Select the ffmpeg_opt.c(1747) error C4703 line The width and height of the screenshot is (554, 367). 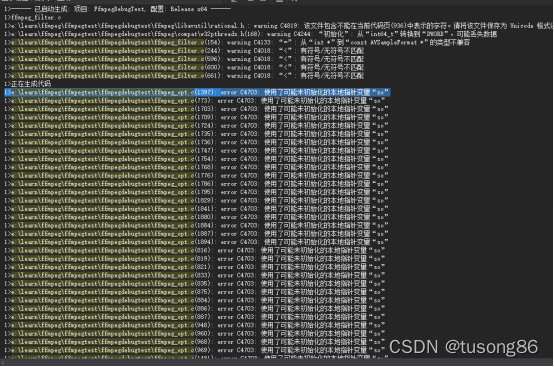click(196, 150)
